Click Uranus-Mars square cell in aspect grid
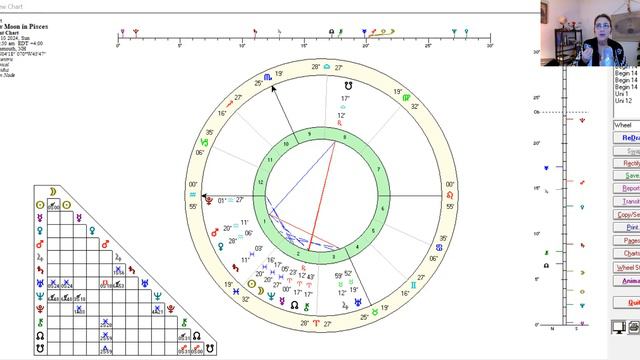Image resolution: width=640 pixels, height=360 pixels. (x=105, y=283)
